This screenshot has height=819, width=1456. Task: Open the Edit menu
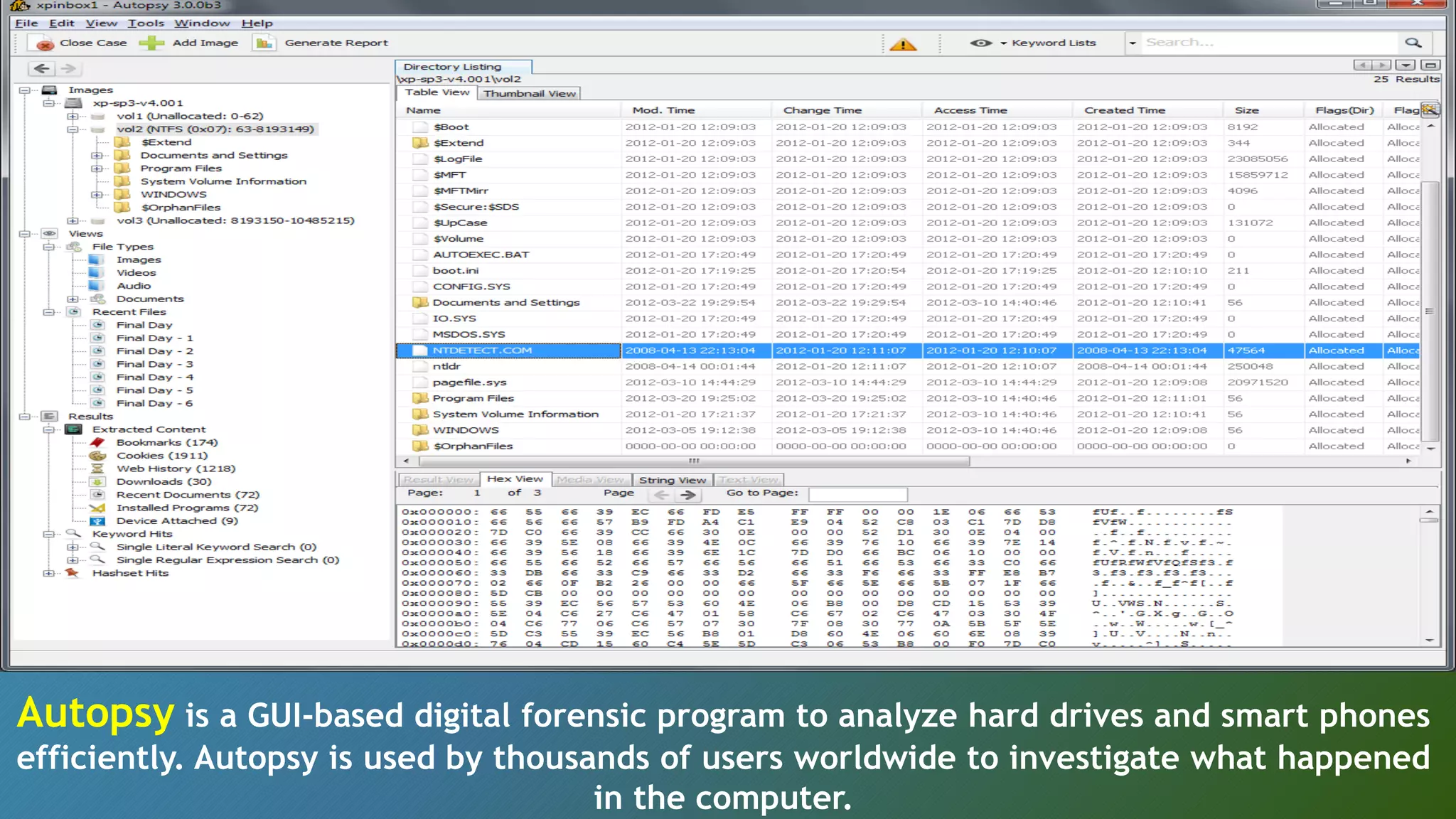pos(62,23)
